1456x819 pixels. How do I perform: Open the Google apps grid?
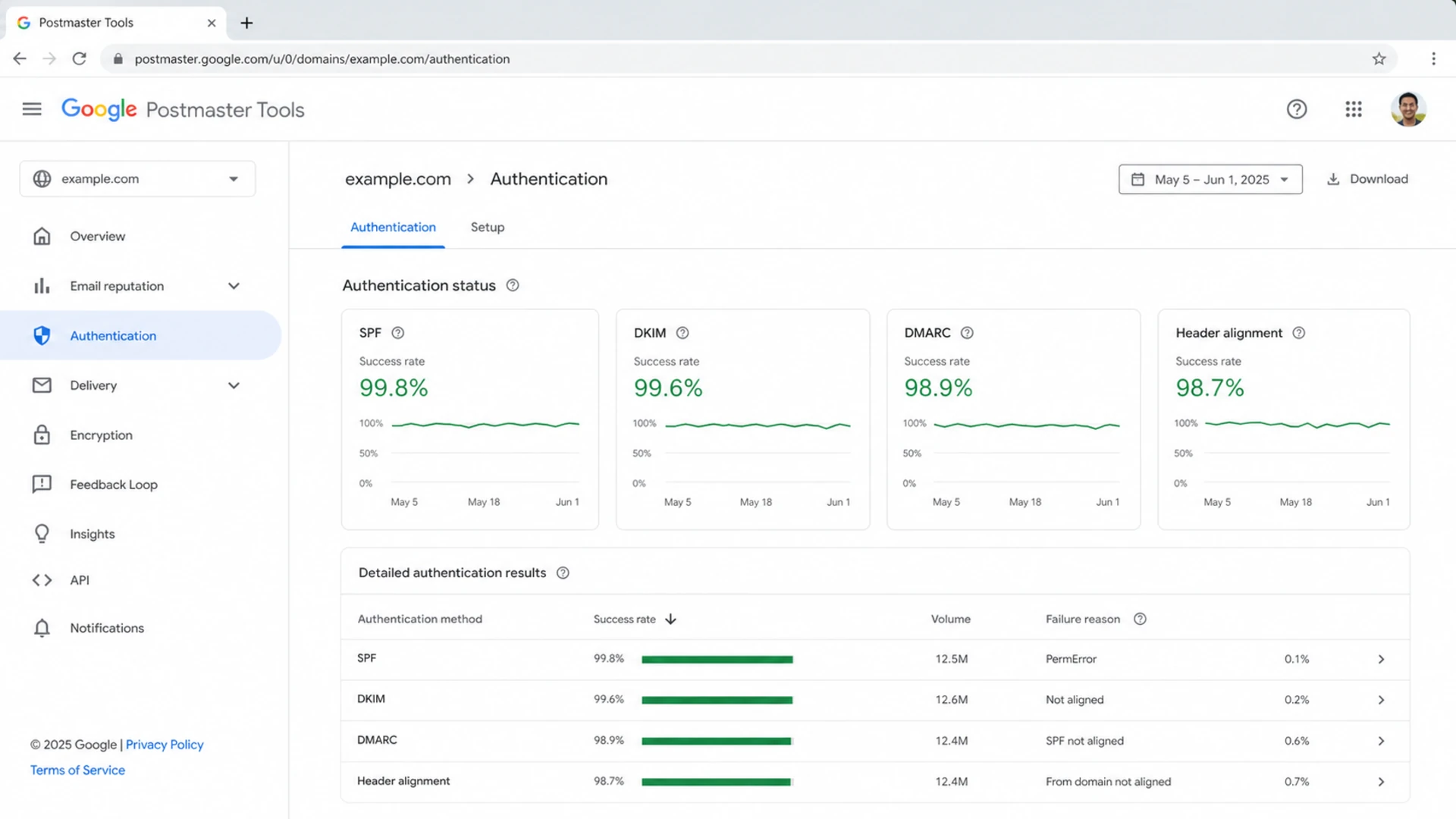point(1354,109)
